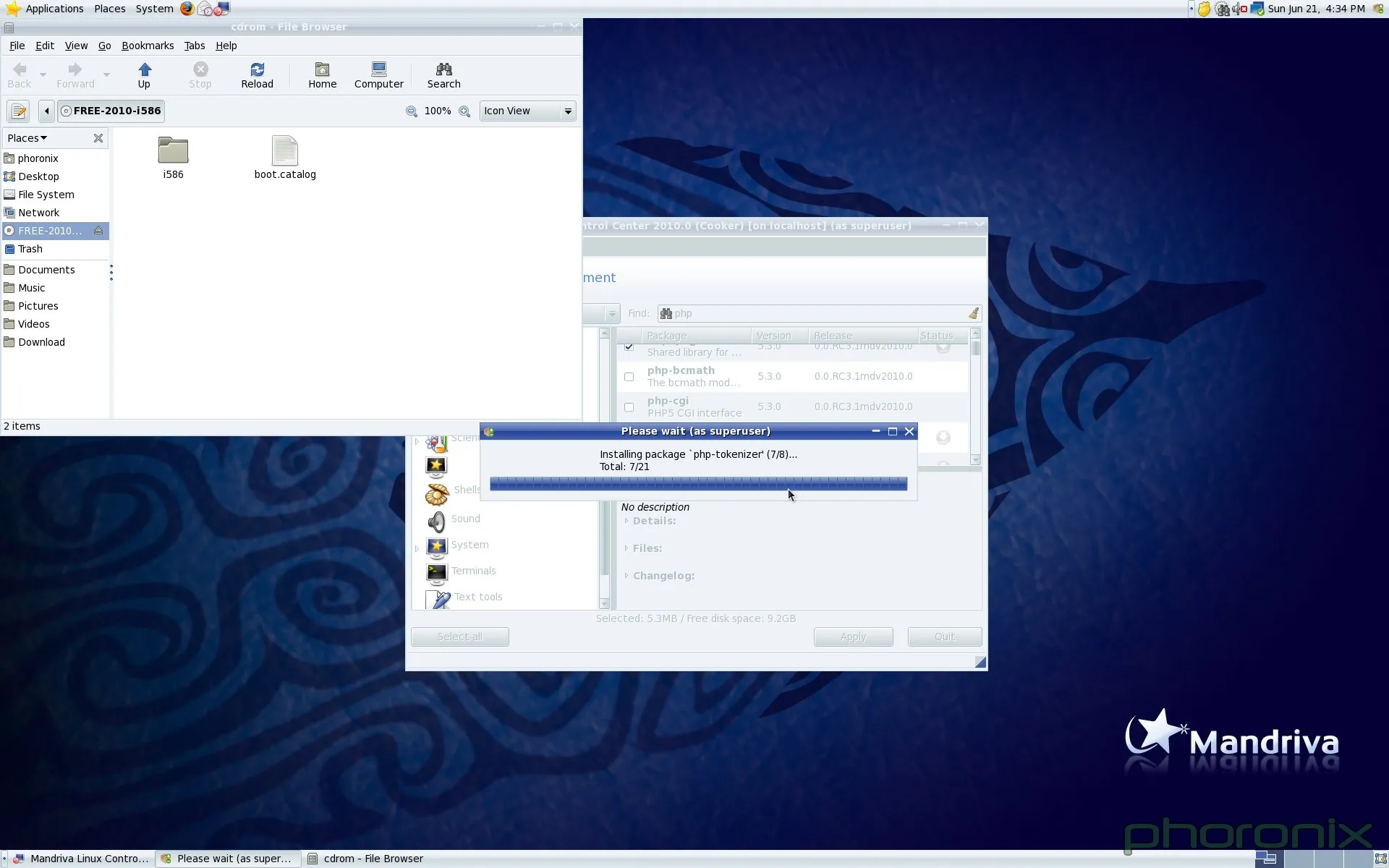Open the Back history dropdown arrow
This screenshot has height=868, width=1389.
click(x=43, y=75)
